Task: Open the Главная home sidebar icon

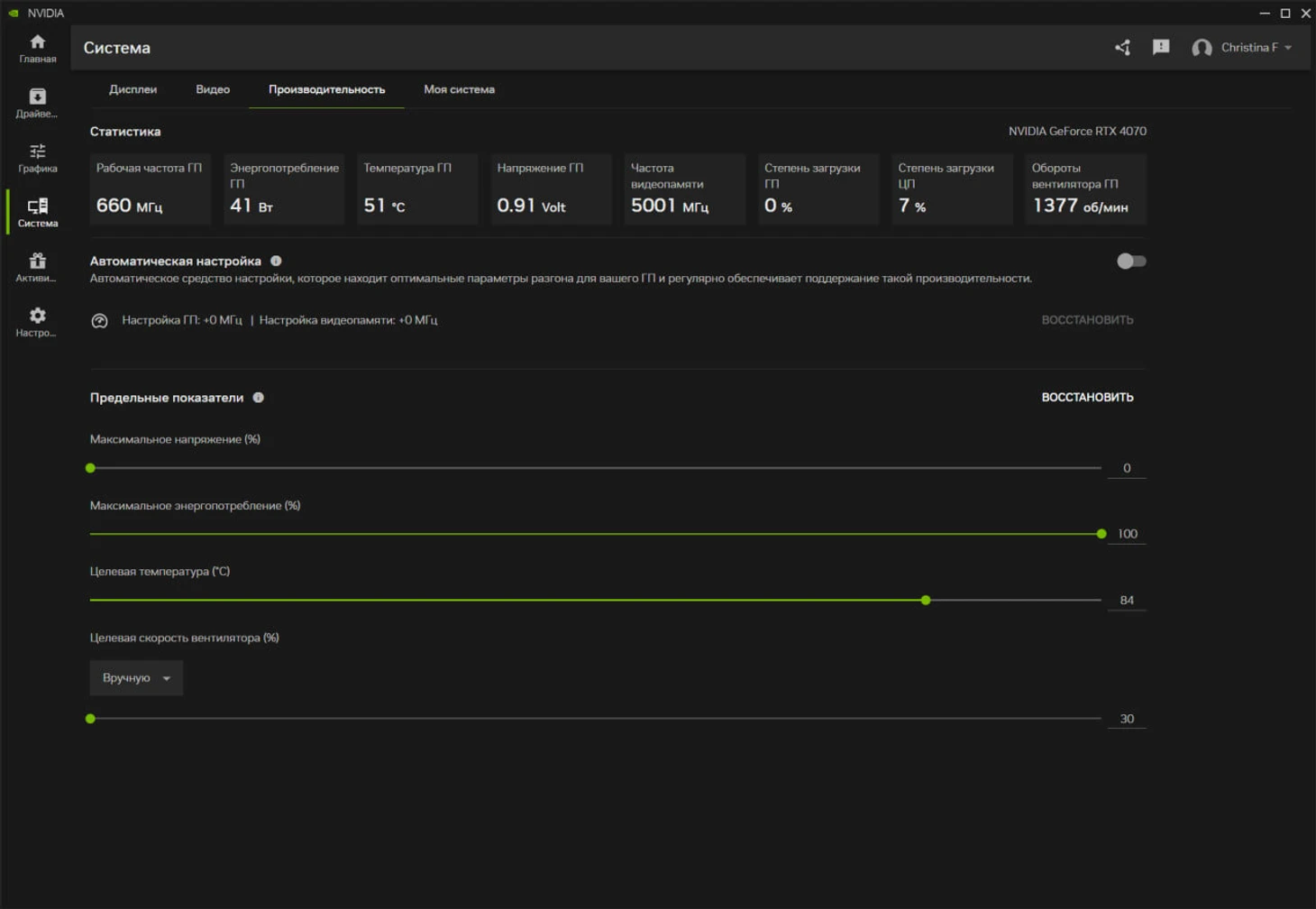Action: 37,49
